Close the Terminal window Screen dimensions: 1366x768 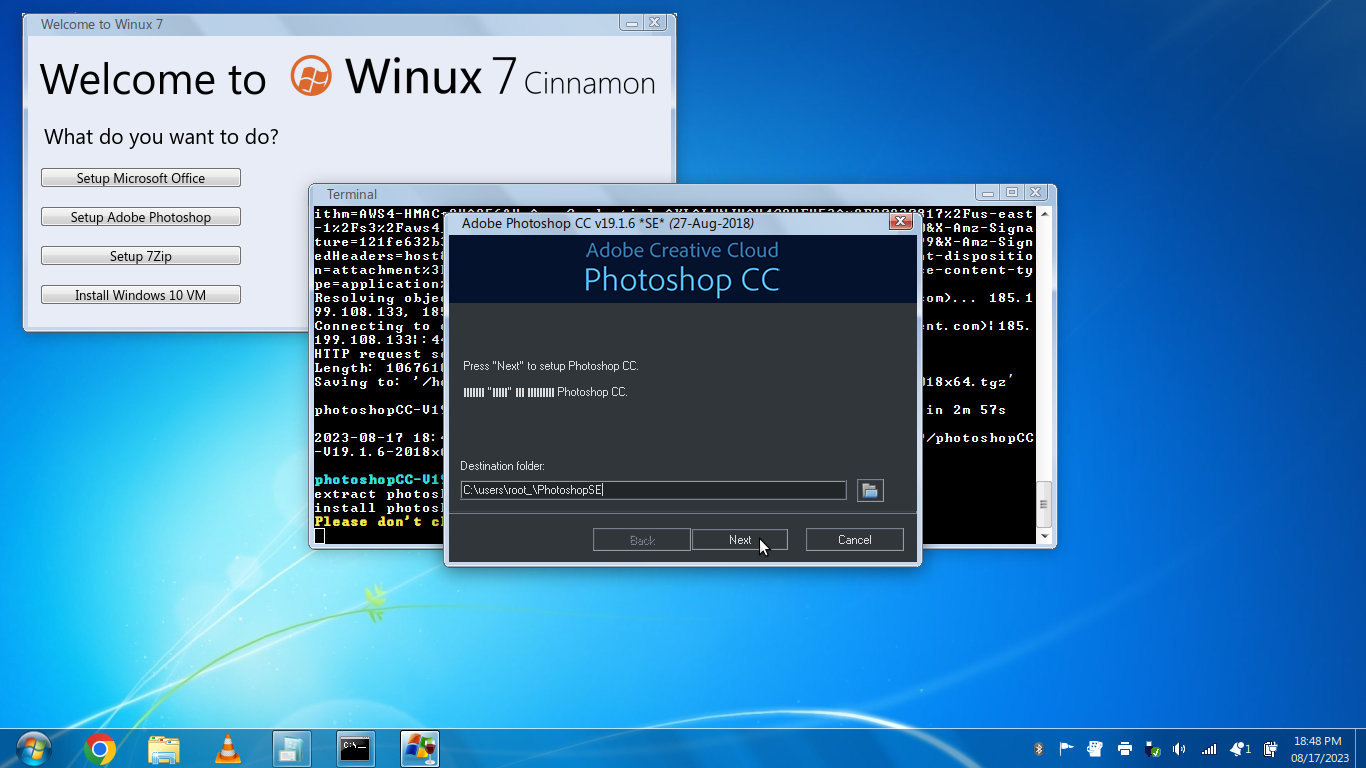tap(1035, 192)
